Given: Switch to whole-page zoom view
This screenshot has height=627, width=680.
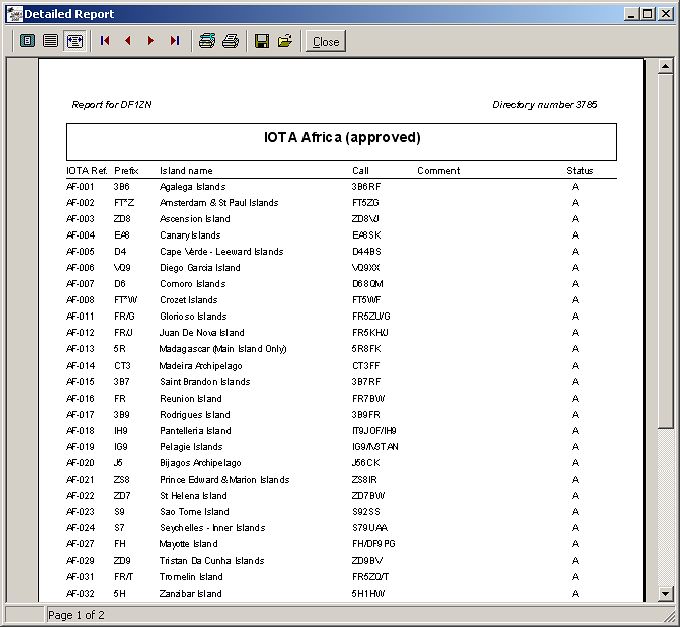Looking at the screenshot, I should [27, 41].
